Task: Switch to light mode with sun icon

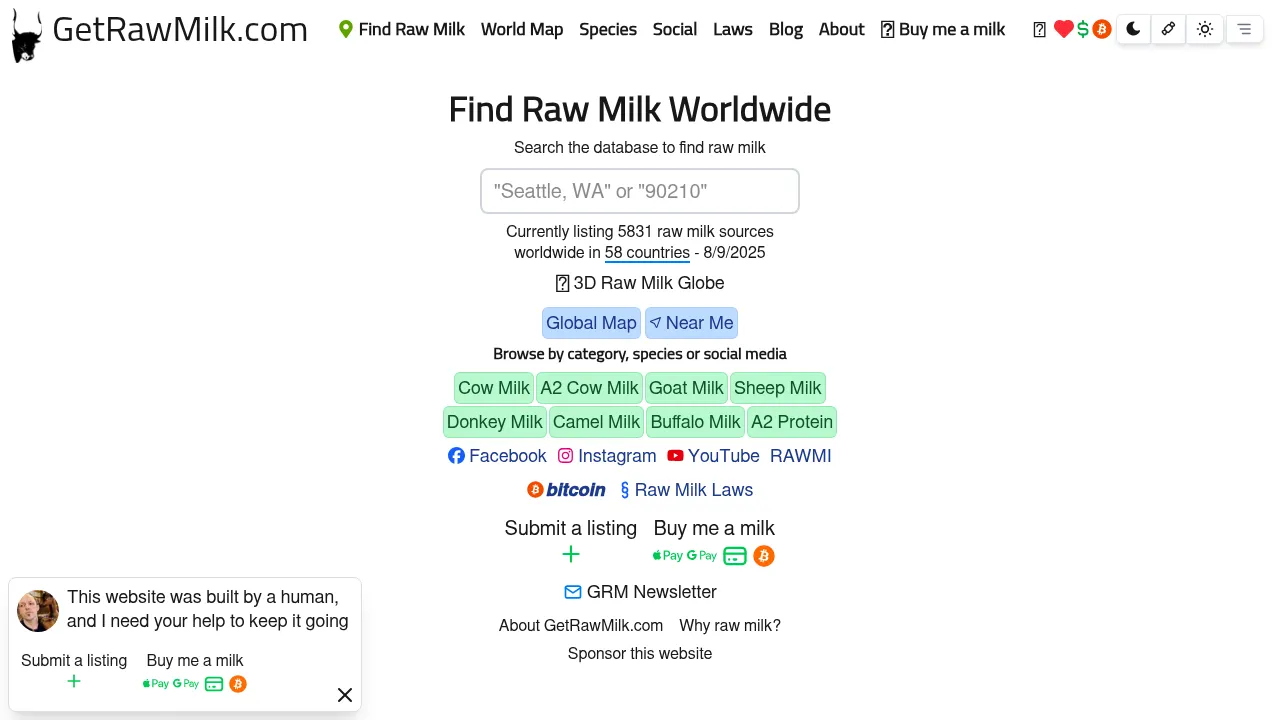Action: tap(1205, 29)
